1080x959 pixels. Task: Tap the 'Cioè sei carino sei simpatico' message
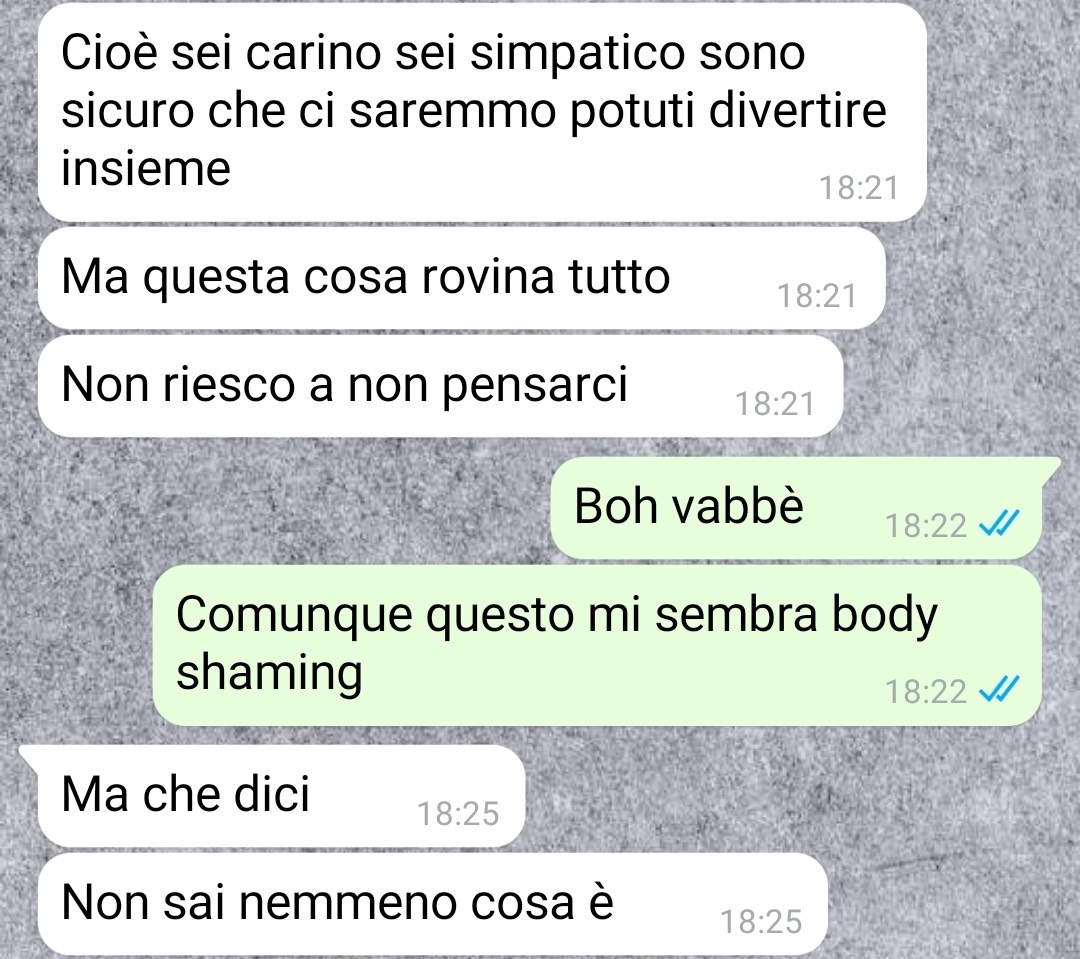click(482, 112)
